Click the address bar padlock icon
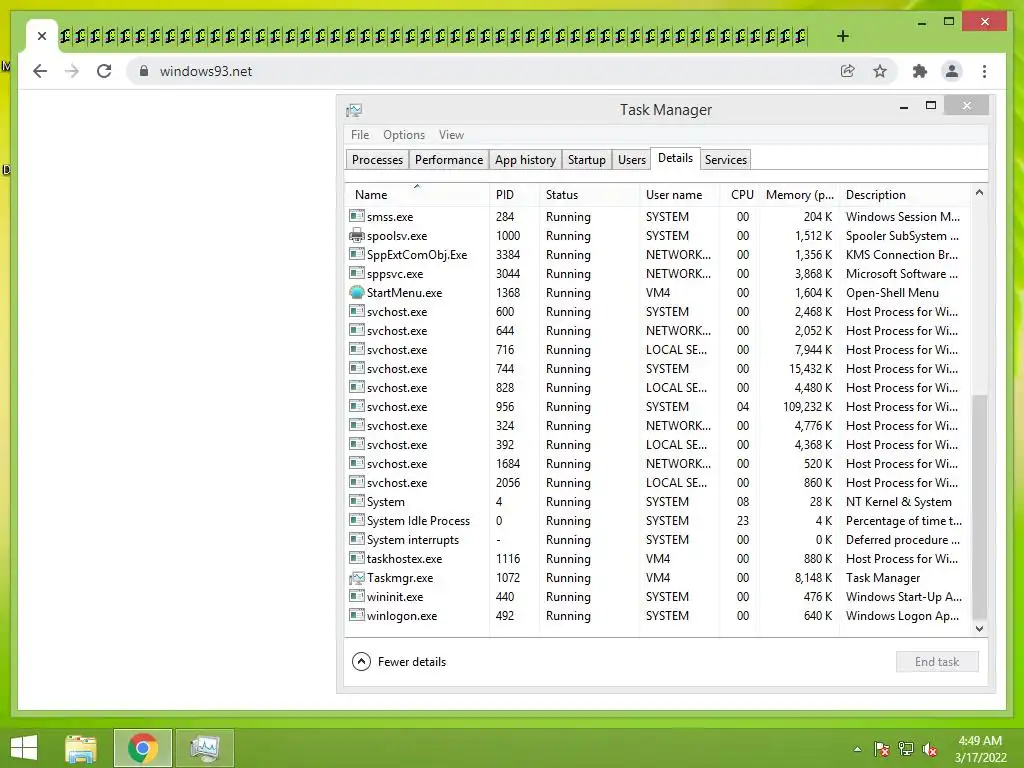Viewport: 1024px width, 768px height. pyautogui.click(x=144, y=71)
